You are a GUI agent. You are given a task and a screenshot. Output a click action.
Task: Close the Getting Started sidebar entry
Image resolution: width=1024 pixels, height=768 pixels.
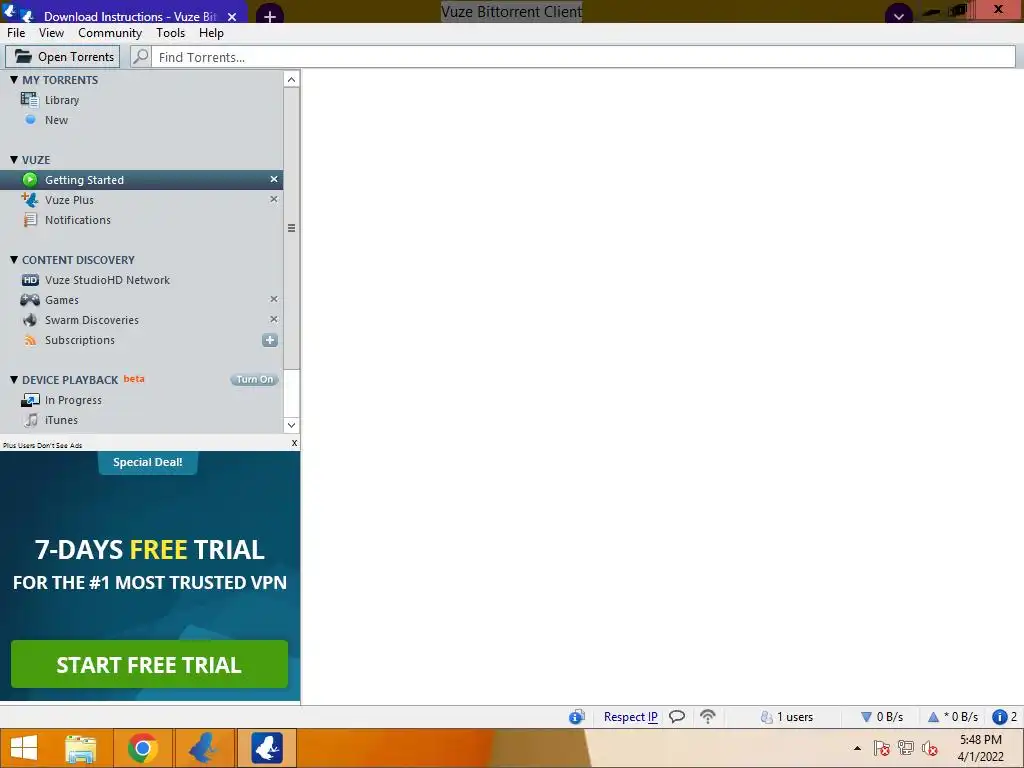(x=274, y=179)
